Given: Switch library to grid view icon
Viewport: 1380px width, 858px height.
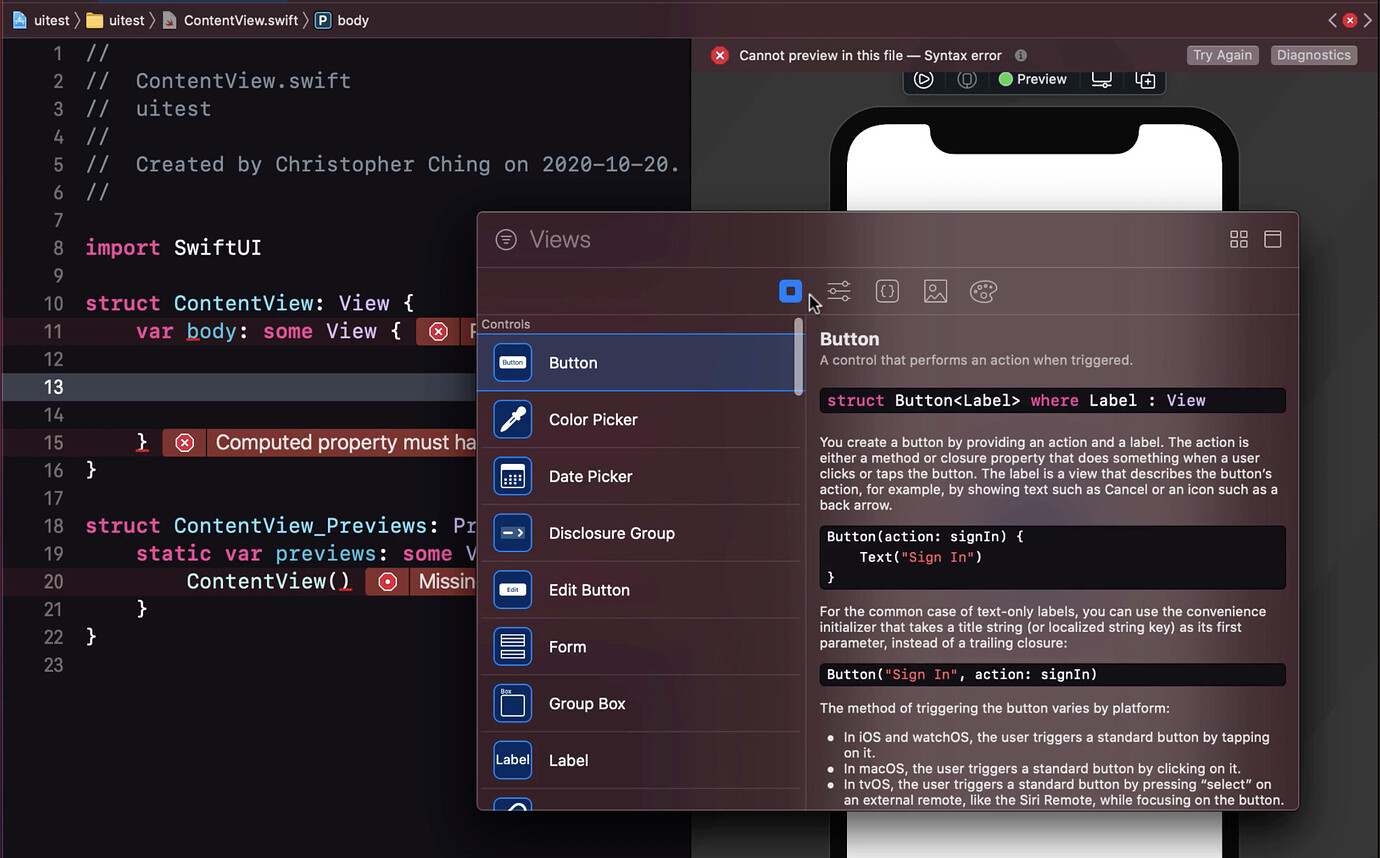Looking at the screenshot, I should pyautogui.click(x=1239, y=239).
